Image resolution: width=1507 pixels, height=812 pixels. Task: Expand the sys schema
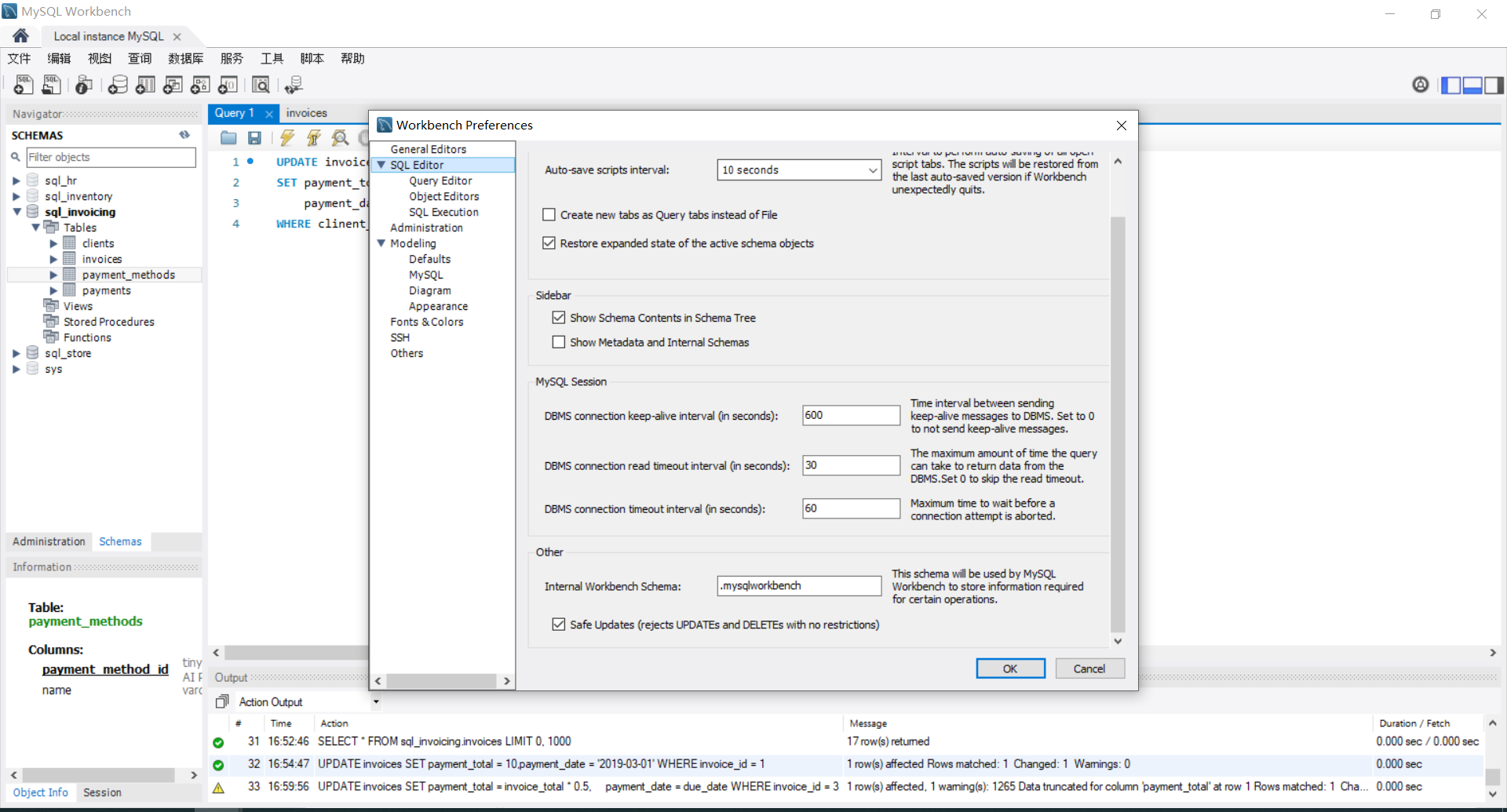pyautogui.click(x=16, y=369)
